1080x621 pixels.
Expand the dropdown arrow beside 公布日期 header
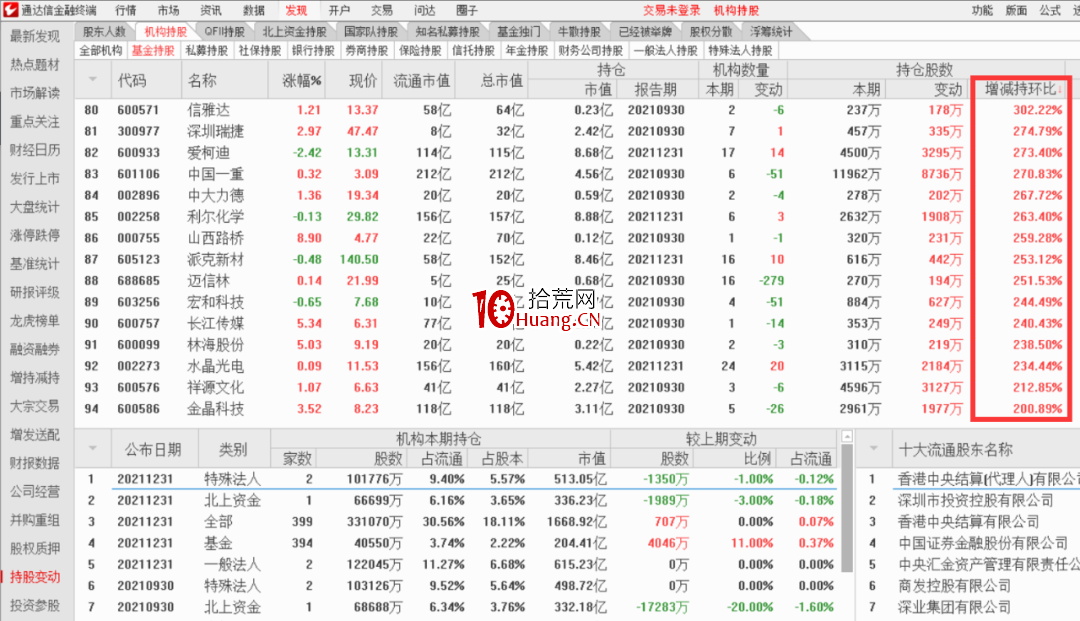93,448
